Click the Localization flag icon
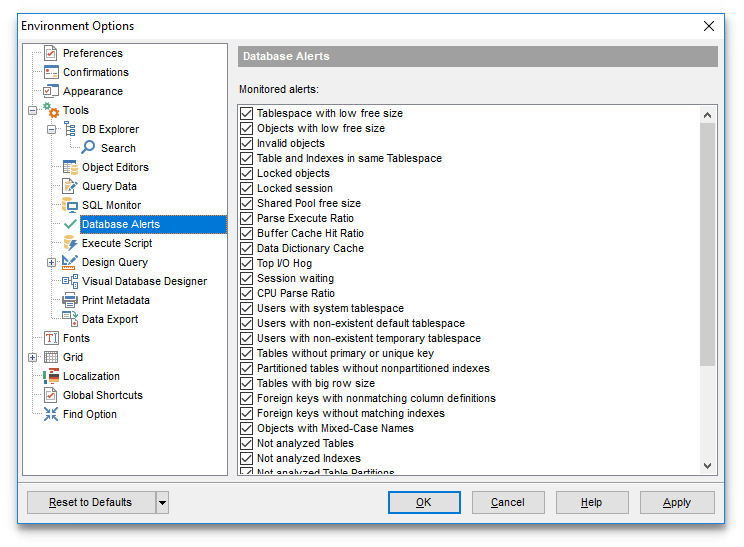Viewport: 744px width, 547px height. pos(51,376)
